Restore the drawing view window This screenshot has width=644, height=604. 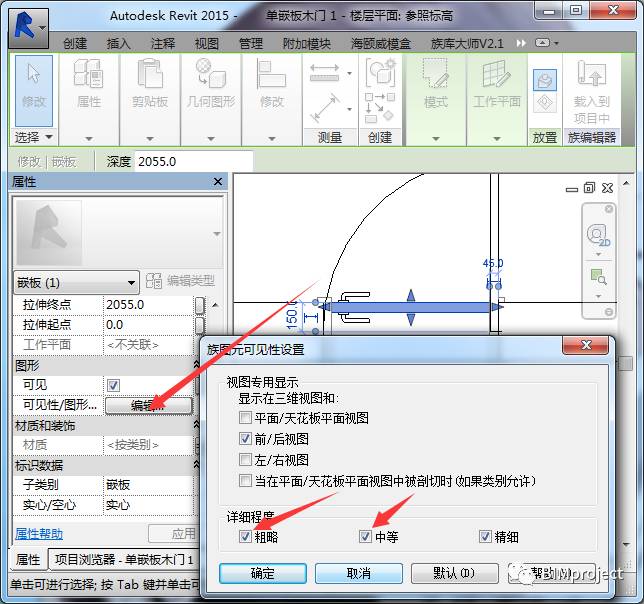point(589,188)
